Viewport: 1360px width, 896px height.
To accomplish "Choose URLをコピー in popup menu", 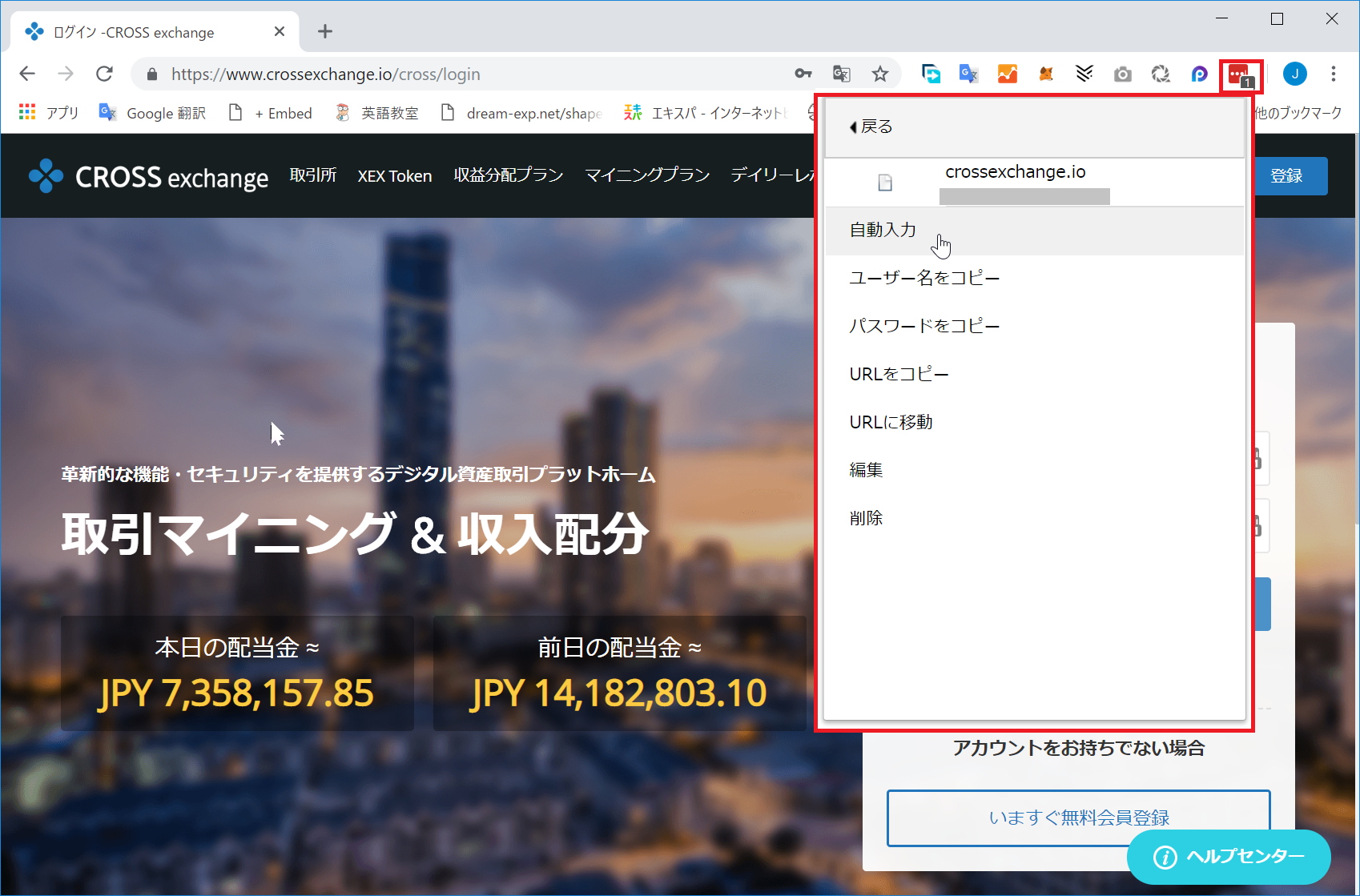I will 1034,375.
